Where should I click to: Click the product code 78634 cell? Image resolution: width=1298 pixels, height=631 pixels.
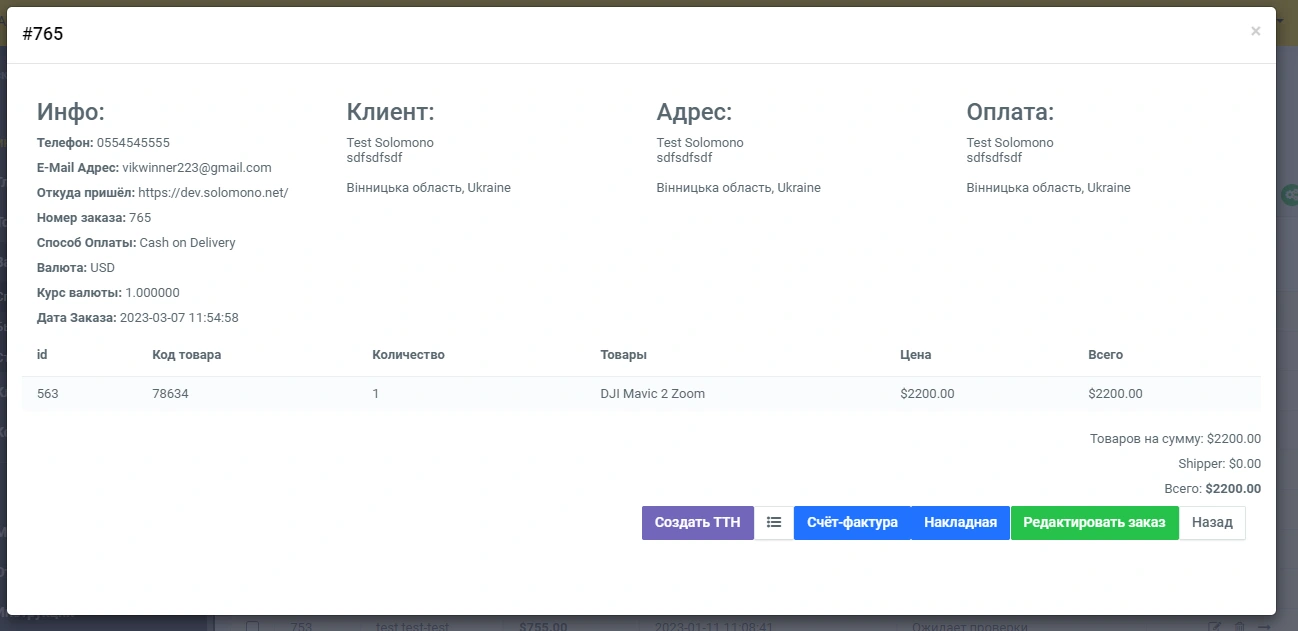tap(170, 394)
